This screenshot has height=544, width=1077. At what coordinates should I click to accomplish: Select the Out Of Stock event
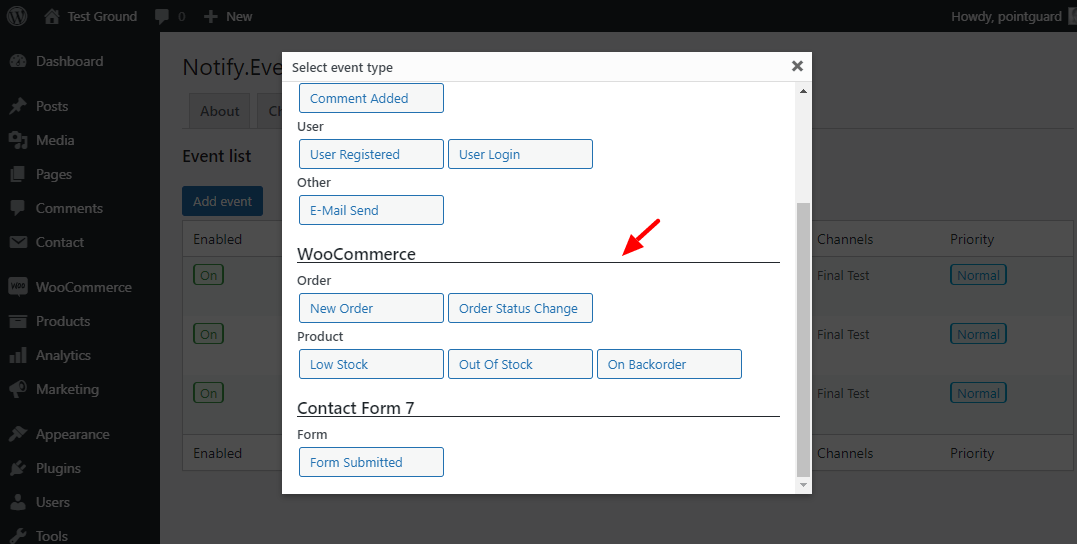coord(521,364)
